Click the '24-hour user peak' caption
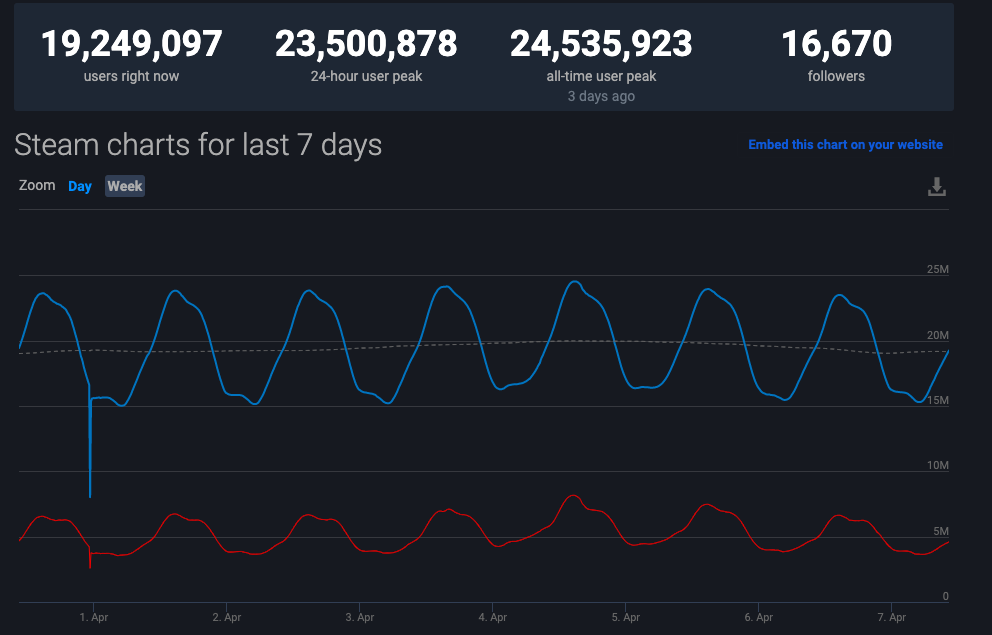The image size is (992, 635). 366,77
